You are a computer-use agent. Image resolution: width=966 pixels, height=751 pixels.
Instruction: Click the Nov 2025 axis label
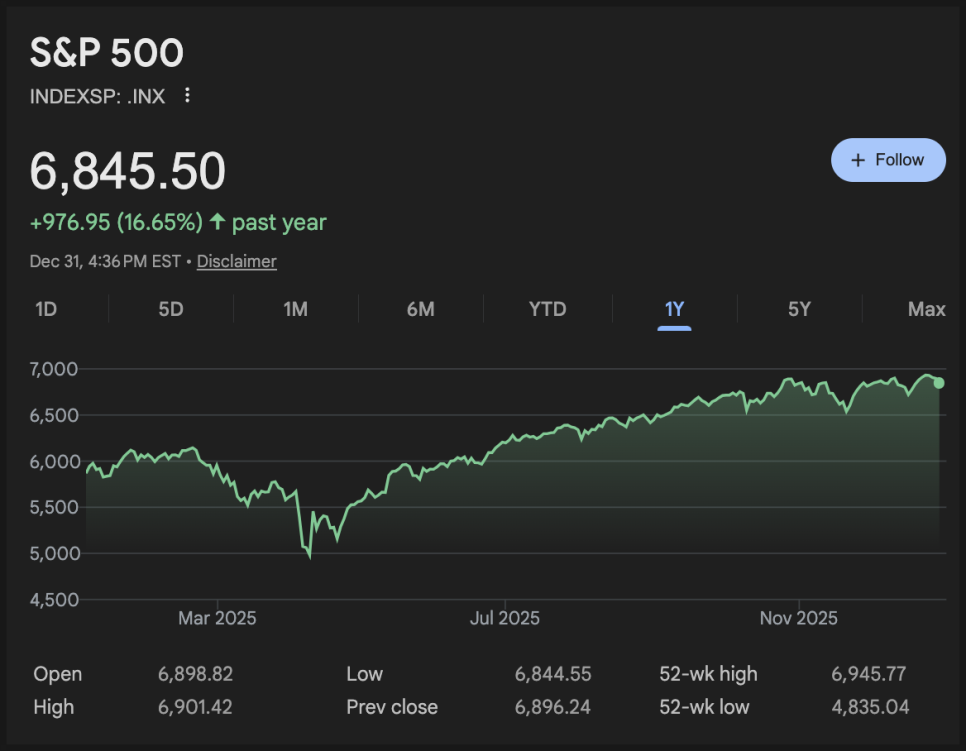pos(798,618)
